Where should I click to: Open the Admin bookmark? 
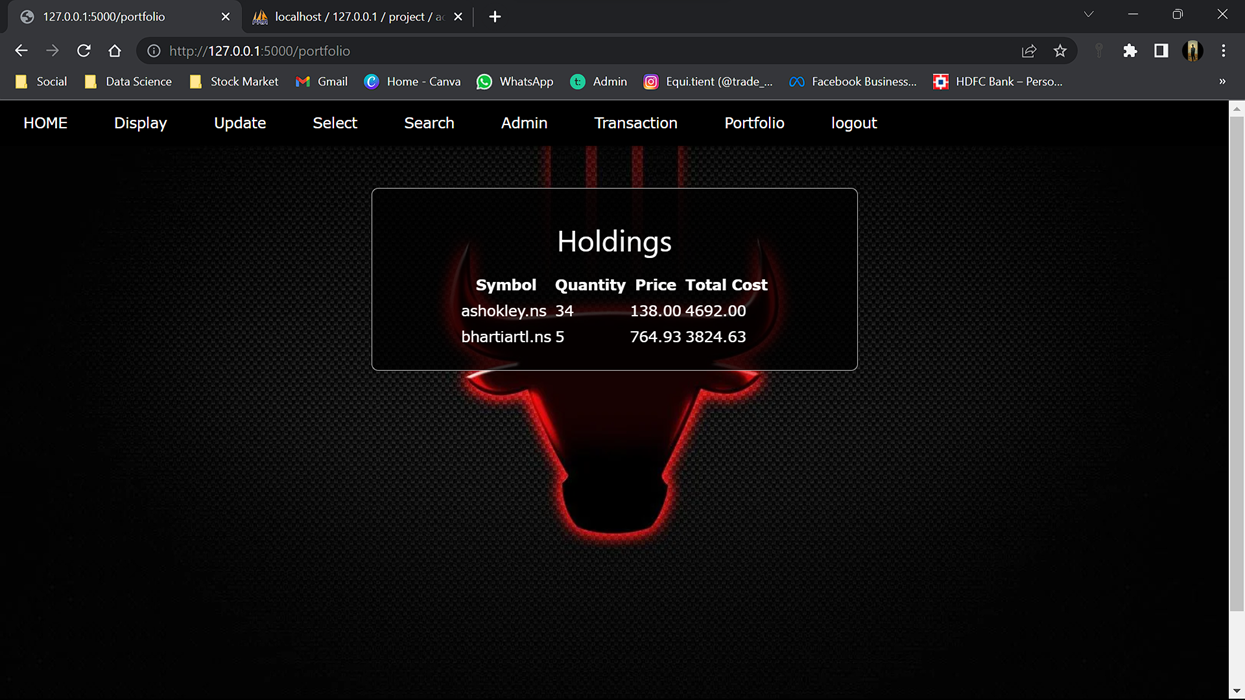tap(598, 81)
